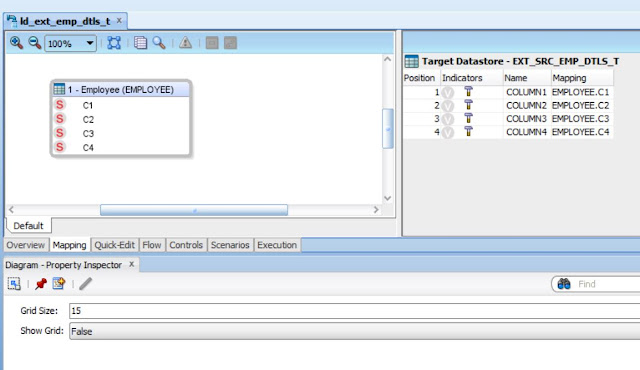Click the red pin freeze view icon
640x370 pixels.
[x=40, y=284]
